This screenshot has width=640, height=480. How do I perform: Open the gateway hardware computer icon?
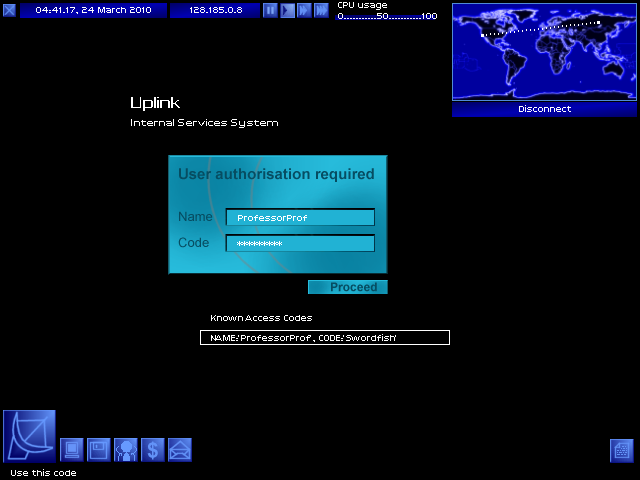(72, 450)
